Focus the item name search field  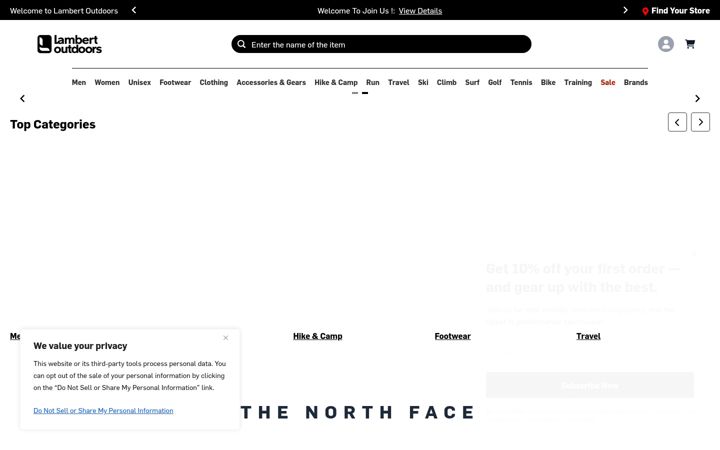[381, 44]
